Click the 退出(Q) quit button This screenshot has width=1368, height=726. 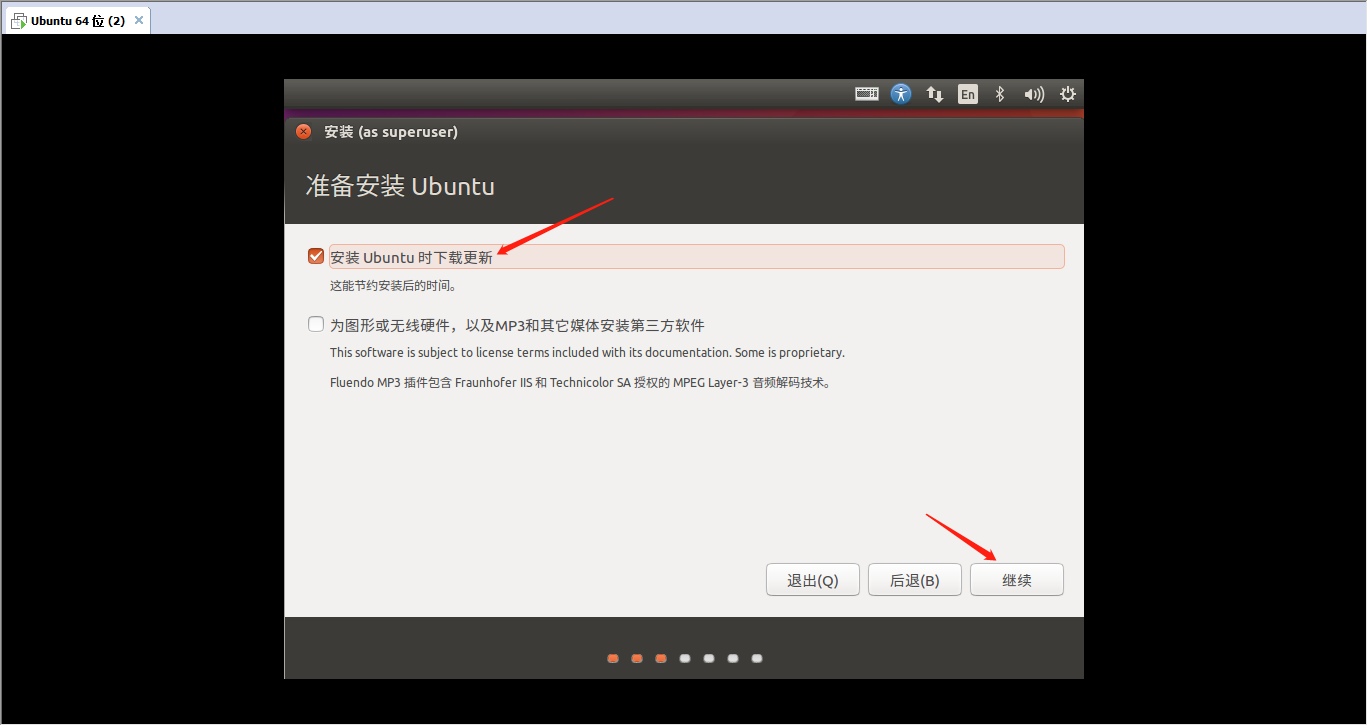813,580
